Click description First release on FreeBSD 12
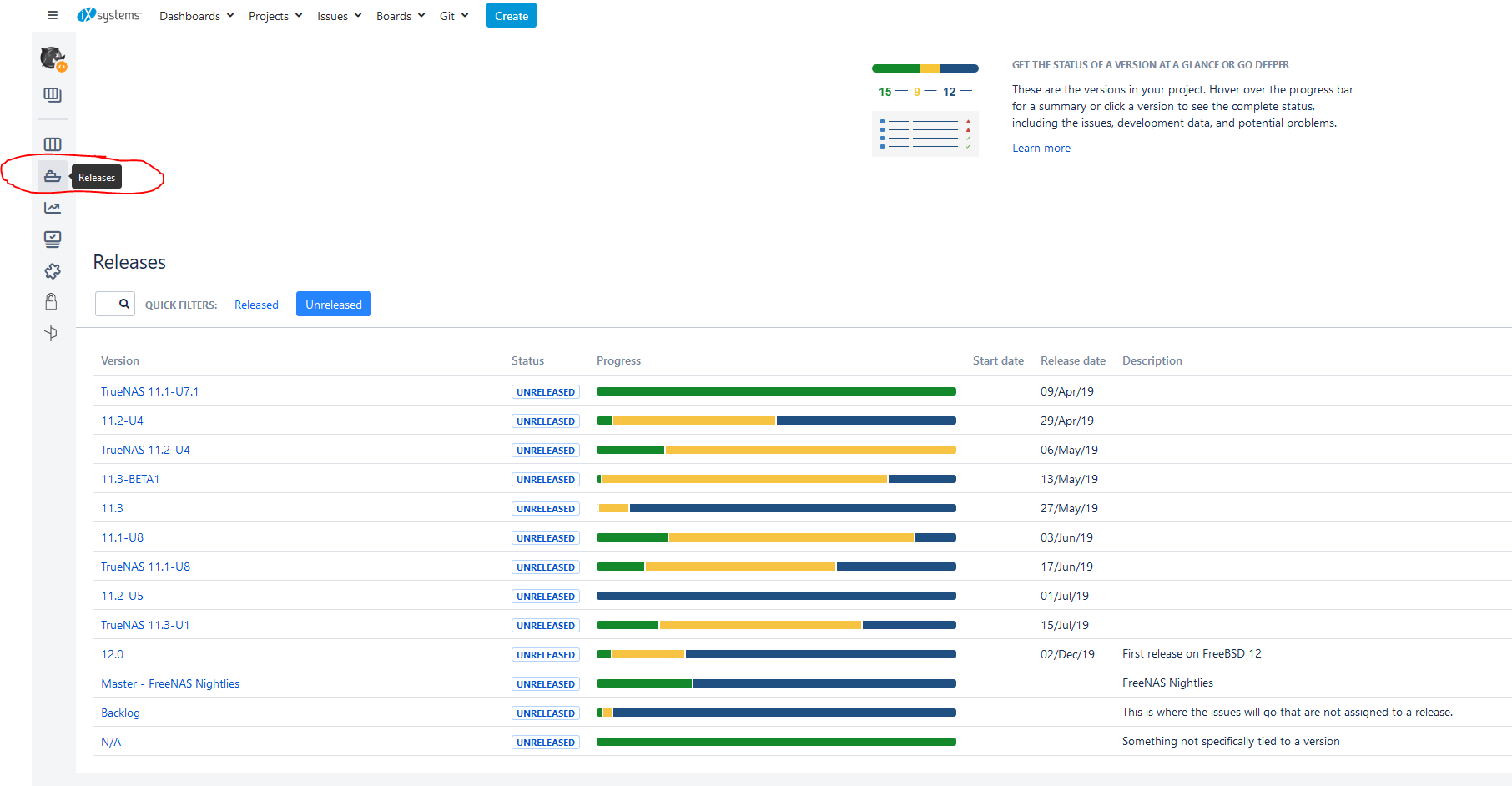 [1192, 653]
